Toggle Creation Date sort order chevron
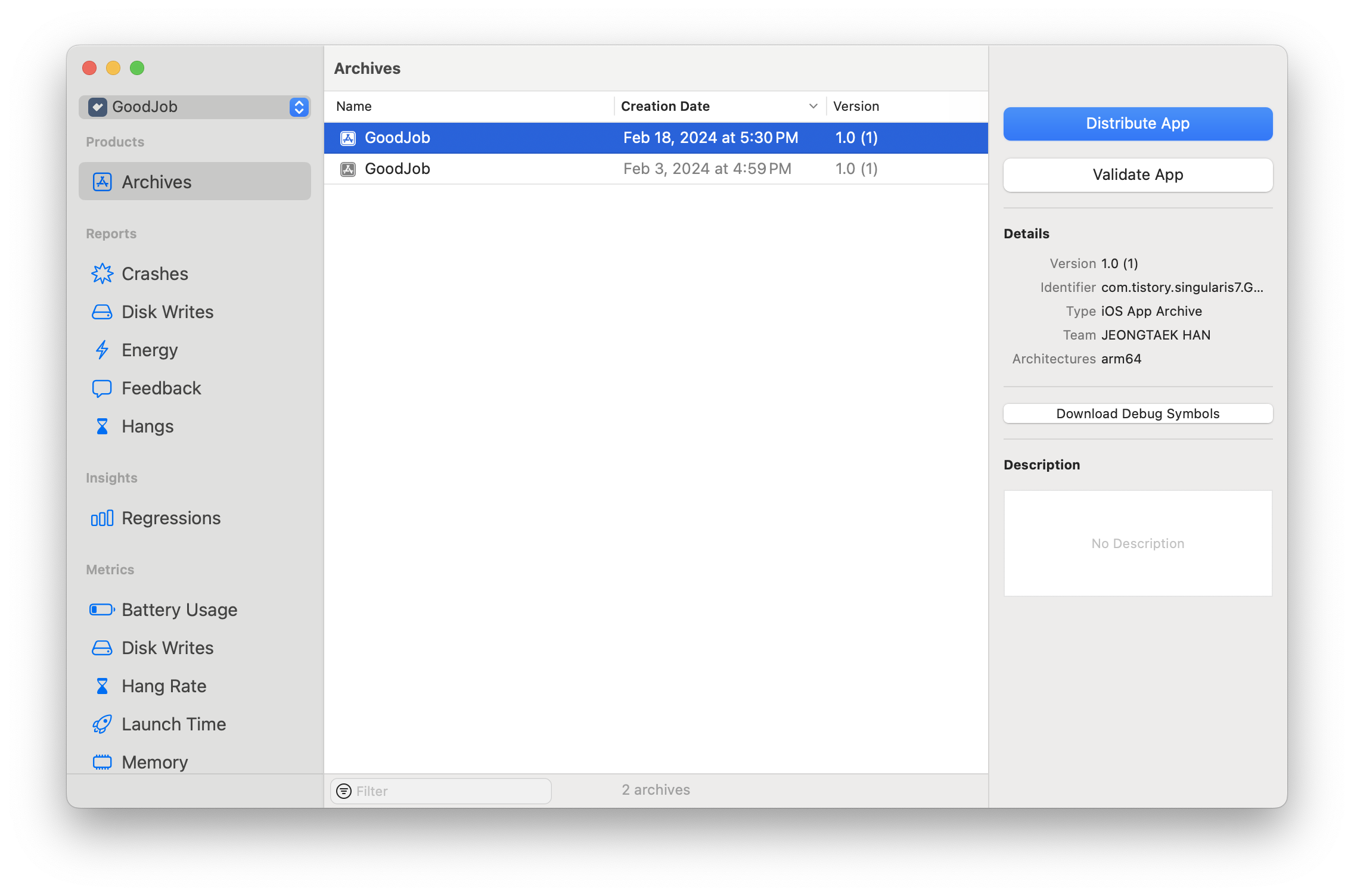 click(x=813, y=106)
